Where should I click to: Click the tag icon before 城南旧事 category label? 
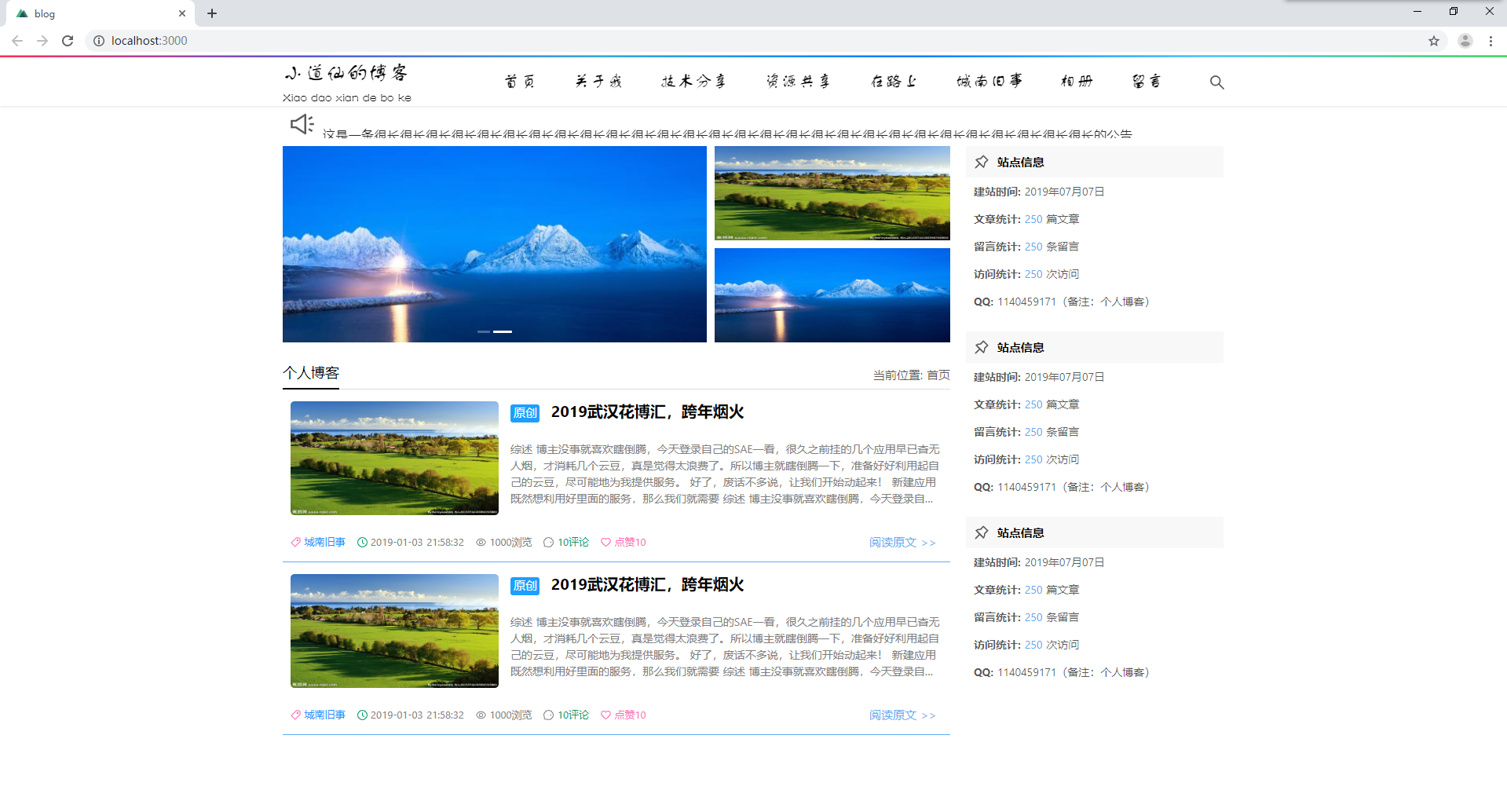[x=294, y=542]
